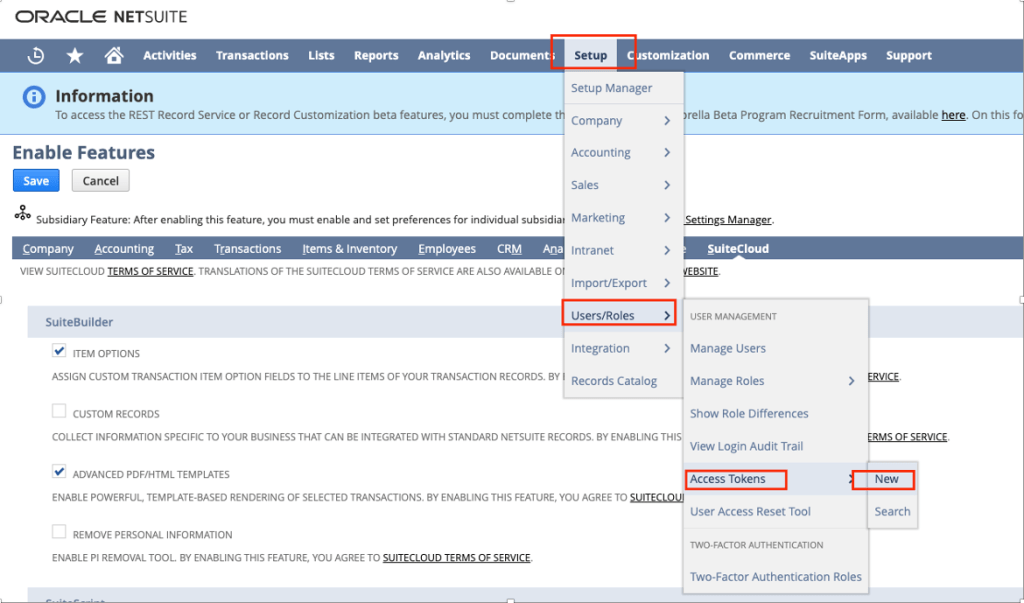Open the Shortcuts star icon
1024x603 pixels.
pos(75,56)
